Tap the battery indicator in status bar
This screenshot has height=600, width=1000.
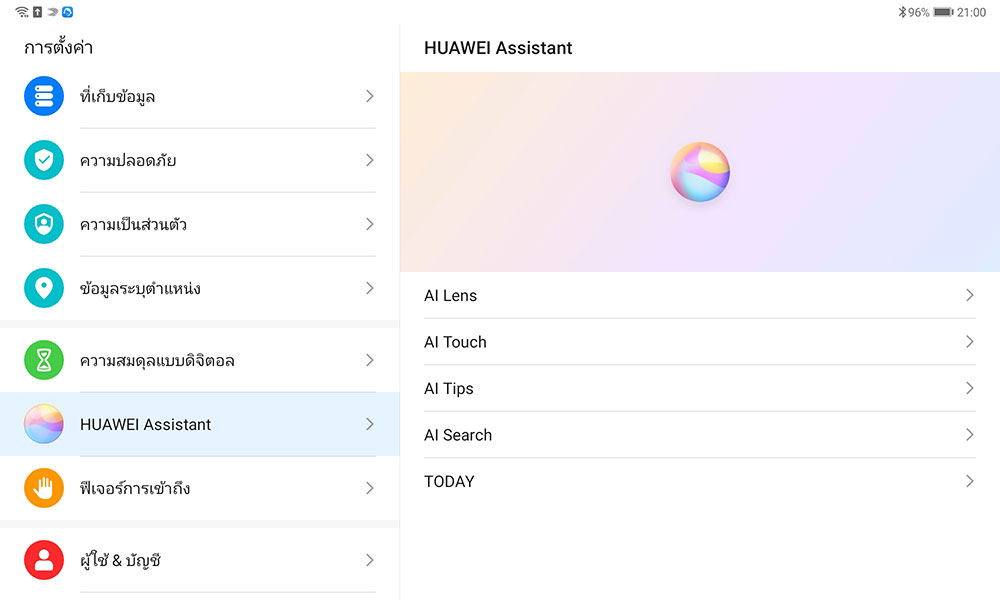(x=942, y=12)
